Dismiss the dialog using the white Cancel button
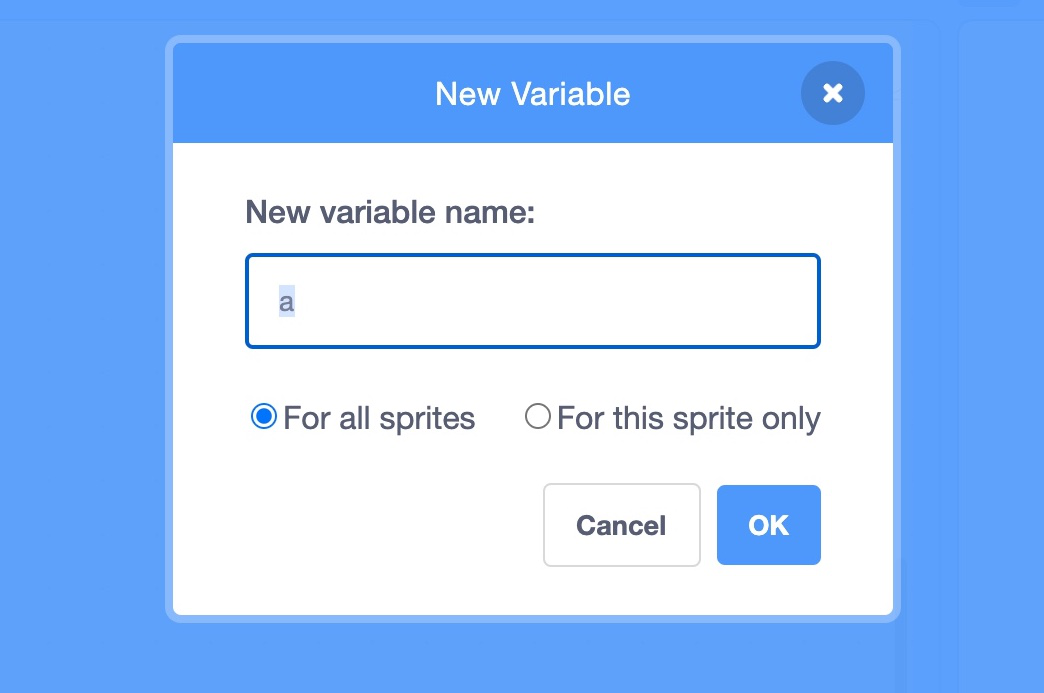This screenshot has height=693, width=1044. pos(621,525)
